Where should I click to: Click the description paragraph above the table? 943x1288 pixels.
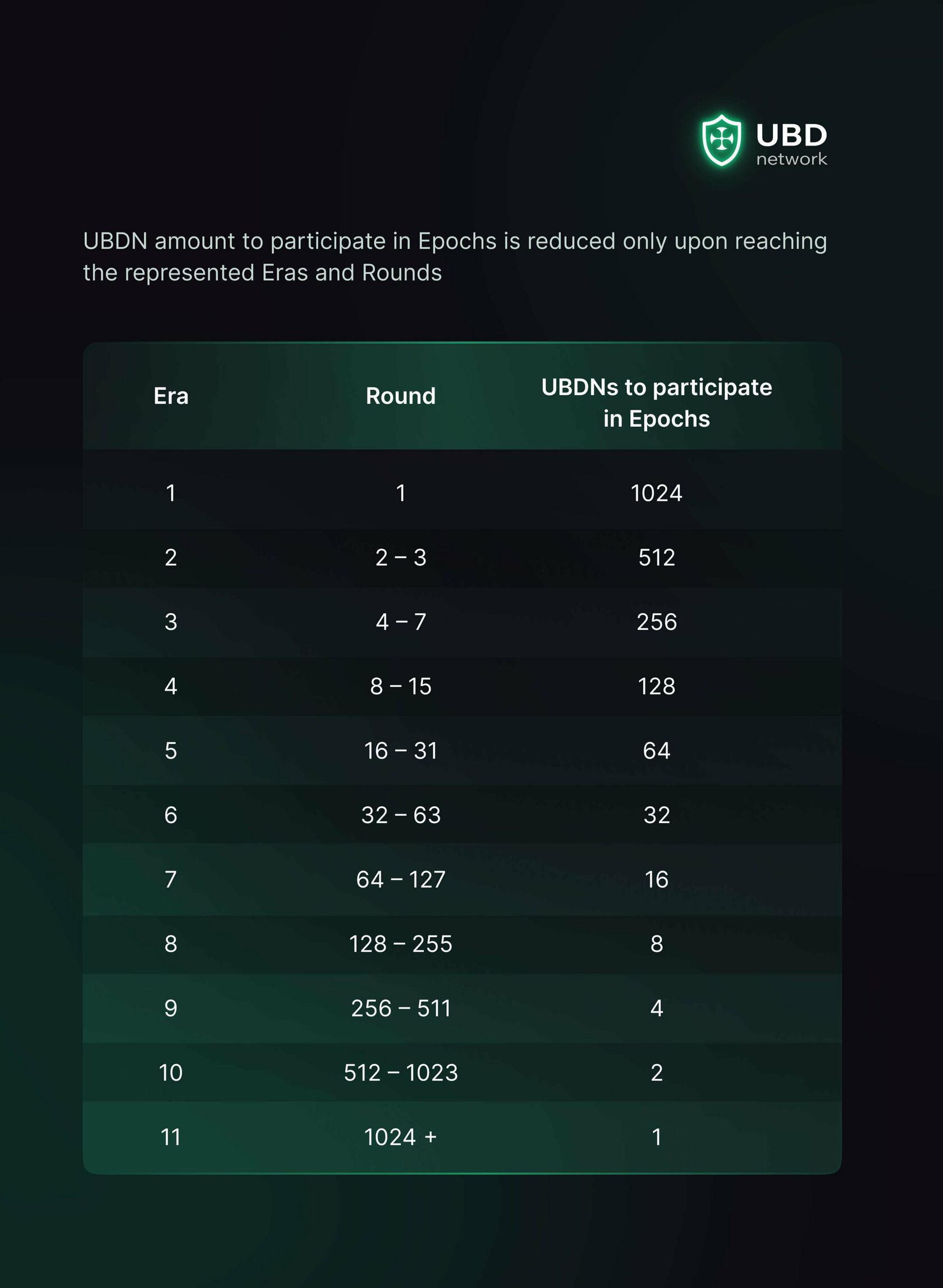pos(454,257)
